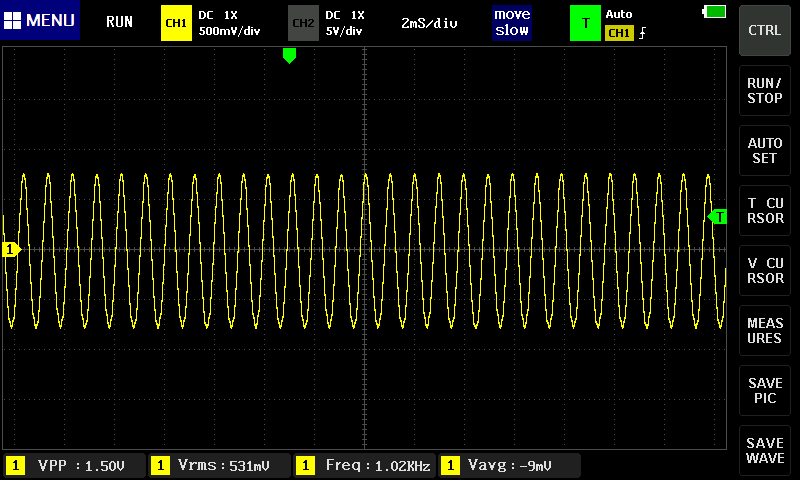The width and height of the screenshot is (800, 480).
Task: Click the VPP 1.50V measurement
Action: [74, 466]
